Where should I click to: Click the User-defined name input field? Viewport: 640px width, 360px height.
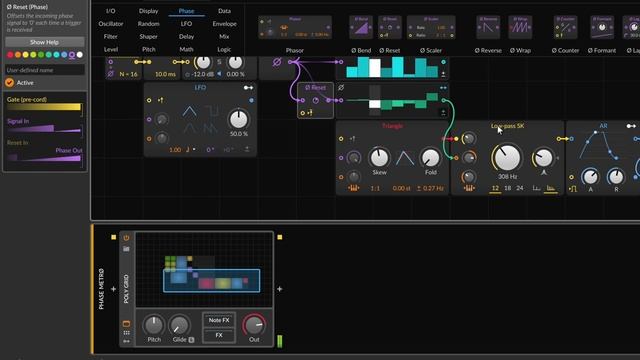pos(45,70)
